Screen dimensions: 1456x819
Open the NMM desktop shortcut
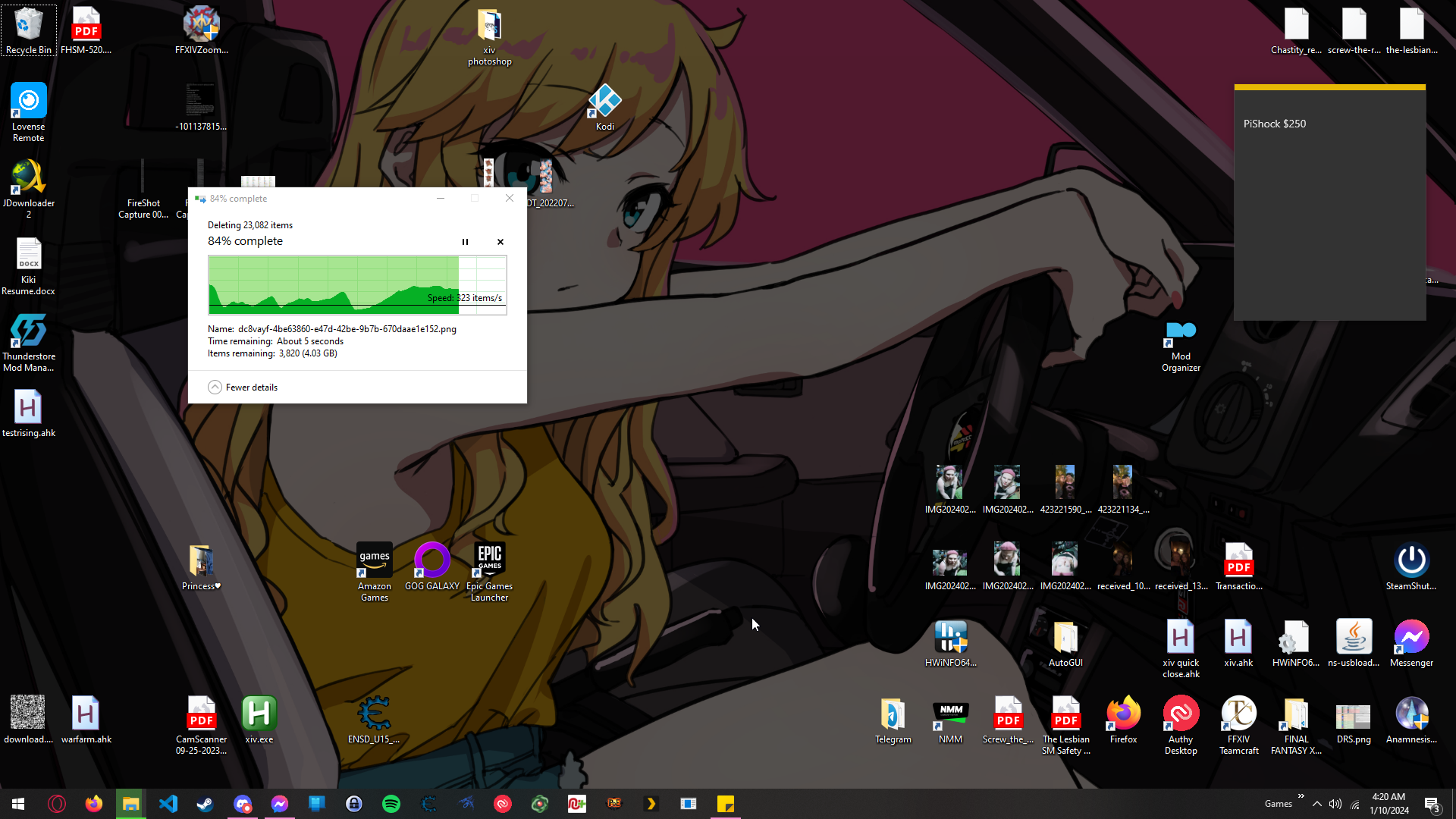(951, 720)
